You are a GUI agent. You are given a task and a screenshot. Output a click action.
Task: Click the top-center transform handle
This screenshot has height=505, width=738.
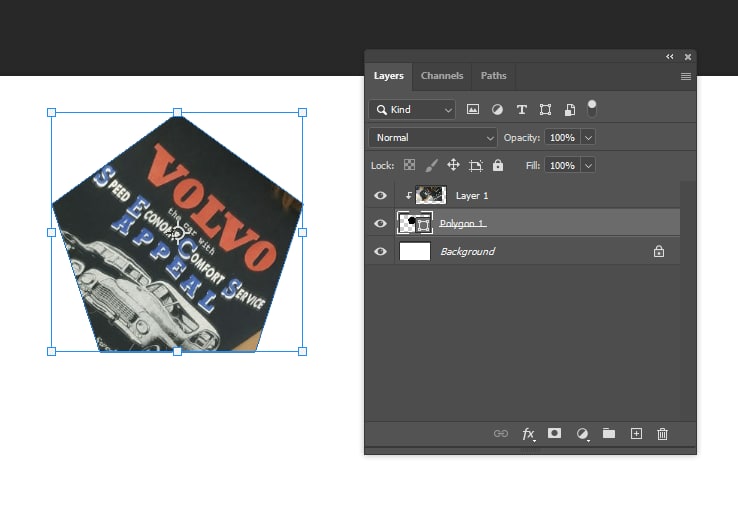[x=177, y=112]
